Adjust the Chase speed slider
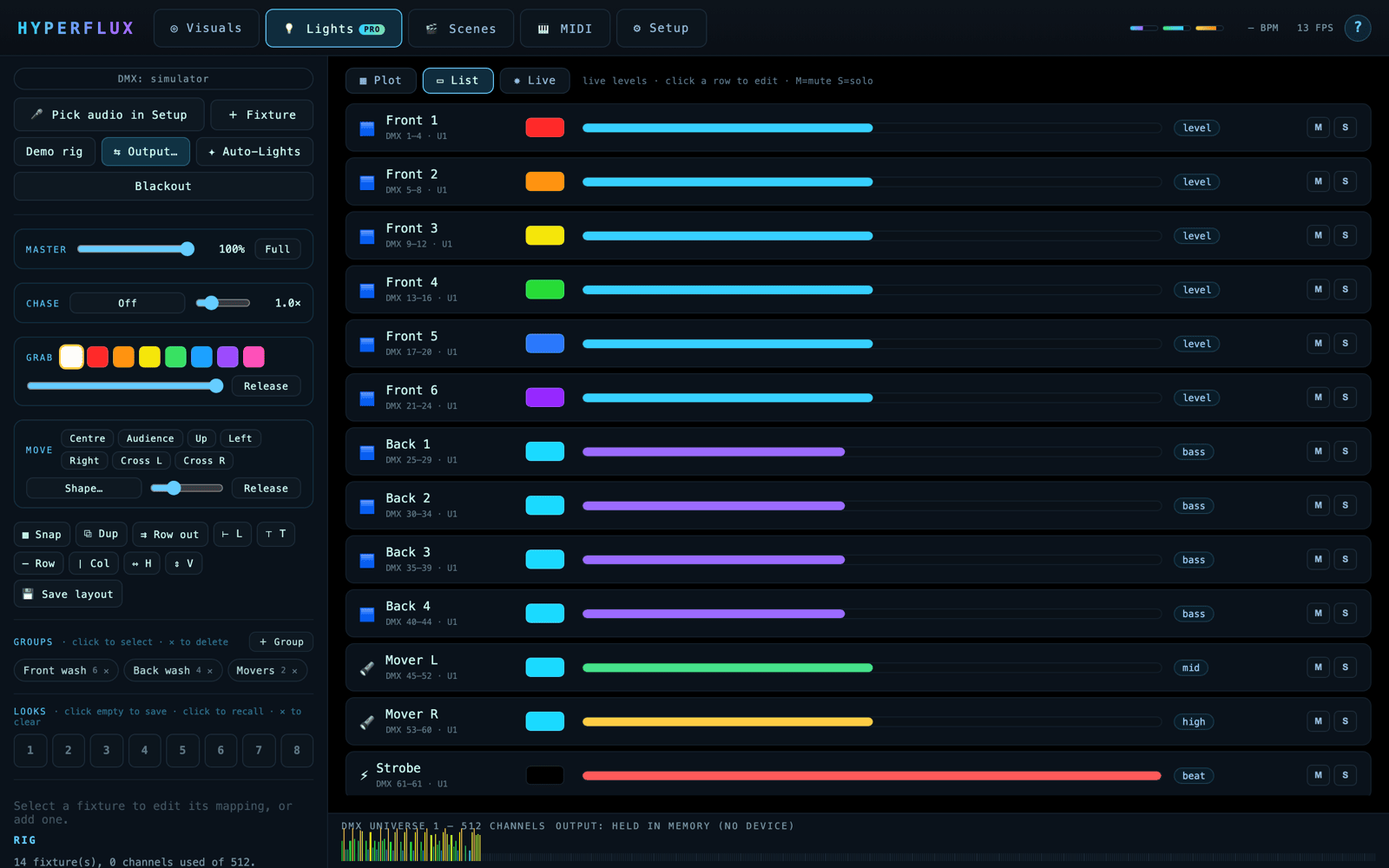 pyautogui.click(x=222, y=303)
